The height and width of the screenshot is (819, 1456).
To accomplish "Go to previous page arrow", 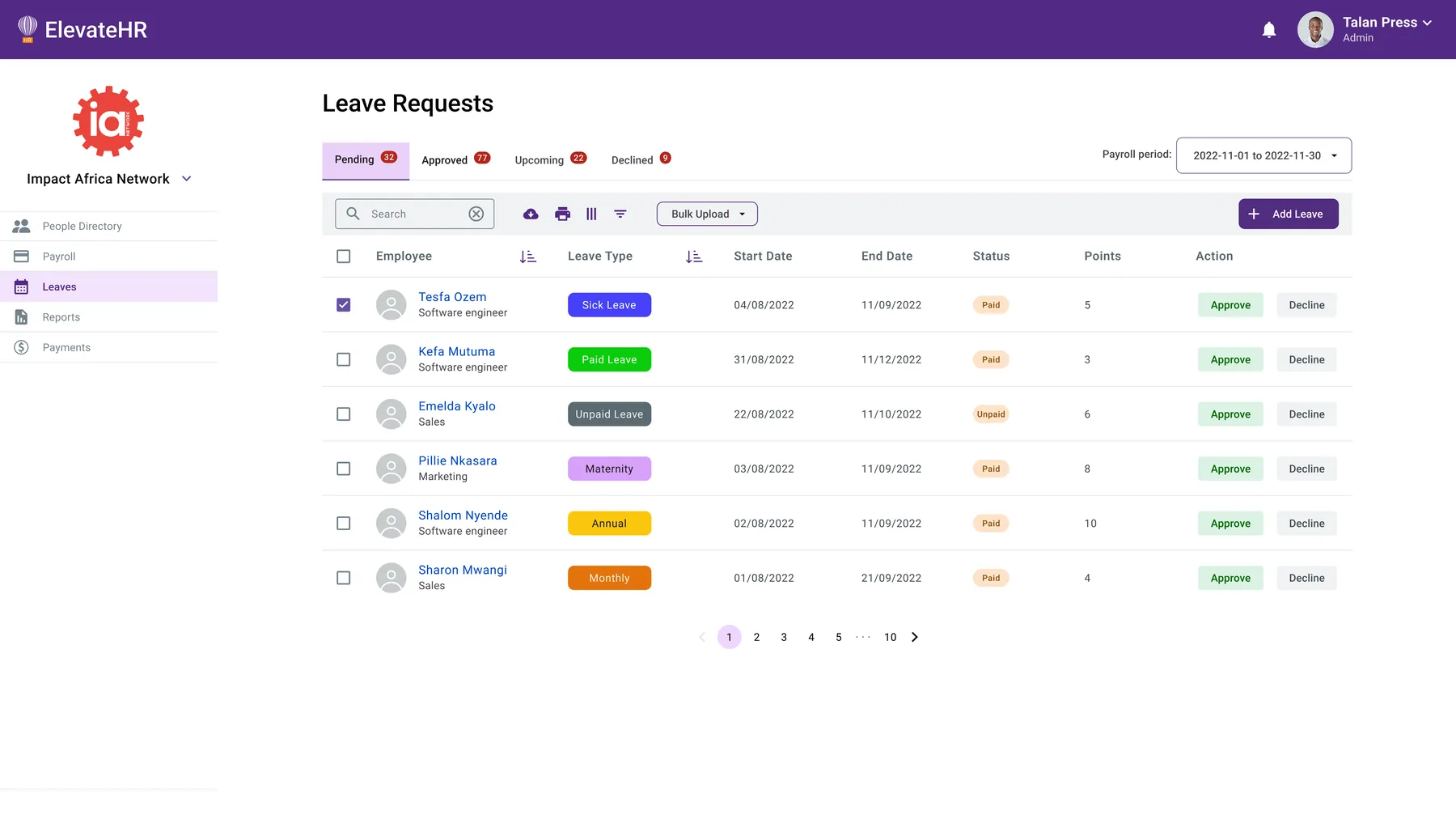I will (x=702, y=637).
